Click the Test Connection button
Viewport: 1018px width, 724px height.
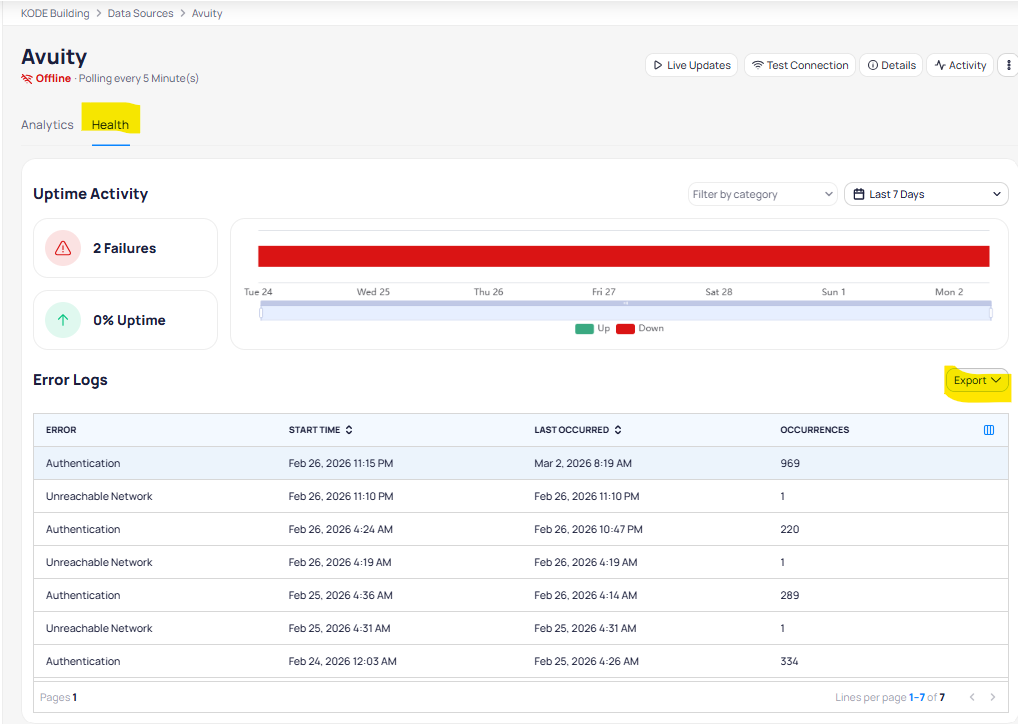pos(799,65)
